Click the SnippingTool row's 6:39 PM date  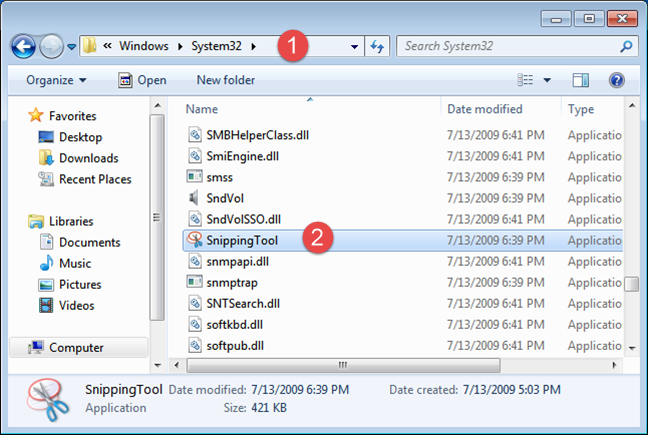(x=496, y=240)
